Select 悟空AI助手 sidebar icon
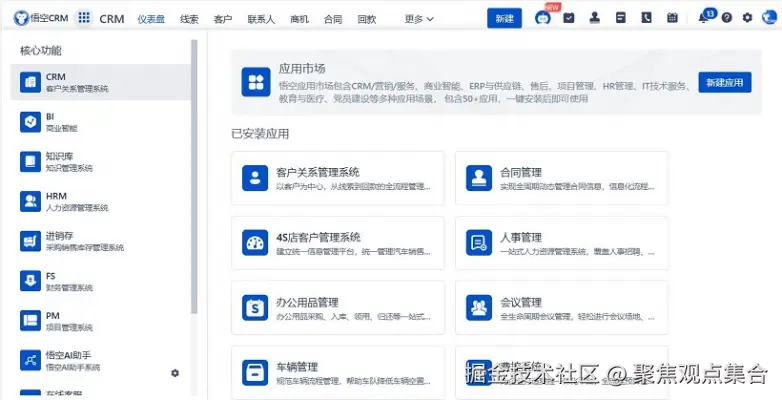 click(x=30, y=361)
